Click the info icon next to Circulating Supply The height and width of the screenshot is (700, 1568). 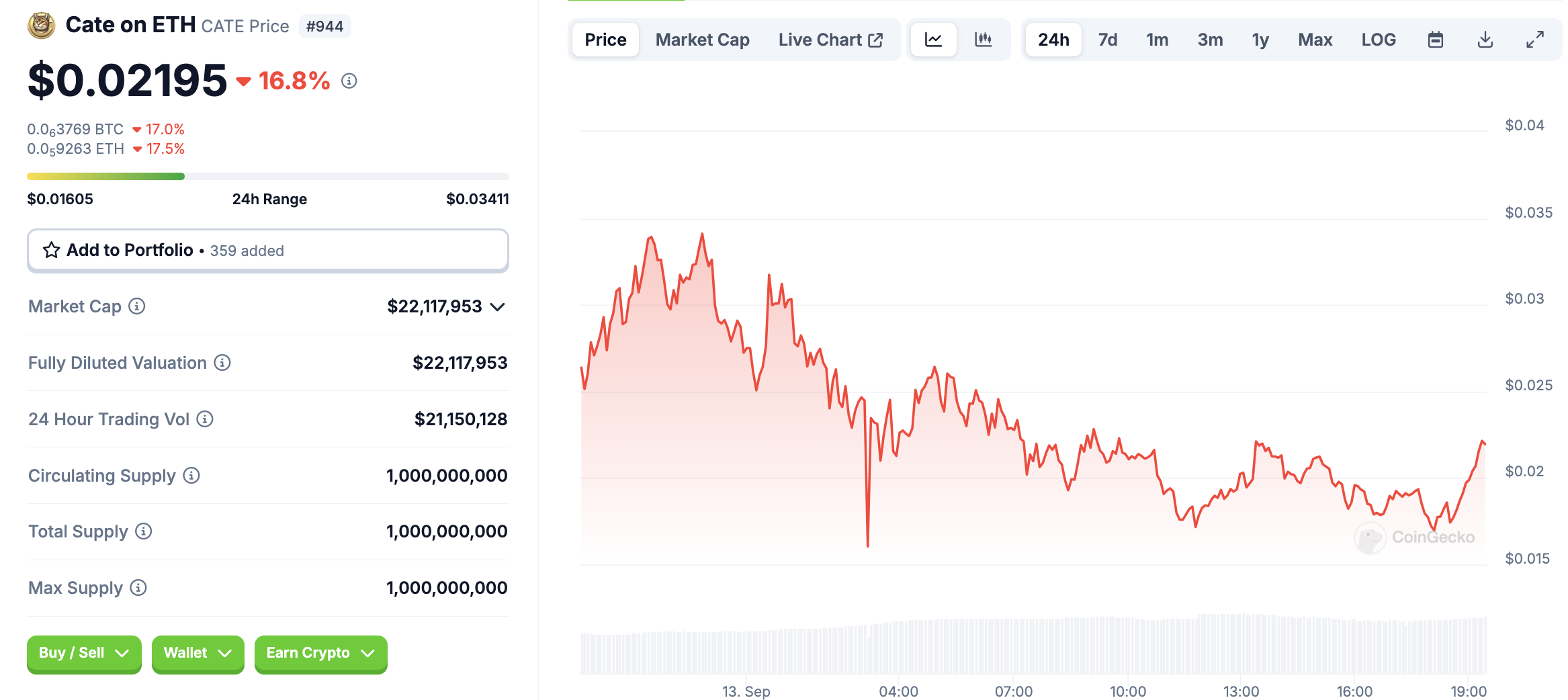(191, 476)
